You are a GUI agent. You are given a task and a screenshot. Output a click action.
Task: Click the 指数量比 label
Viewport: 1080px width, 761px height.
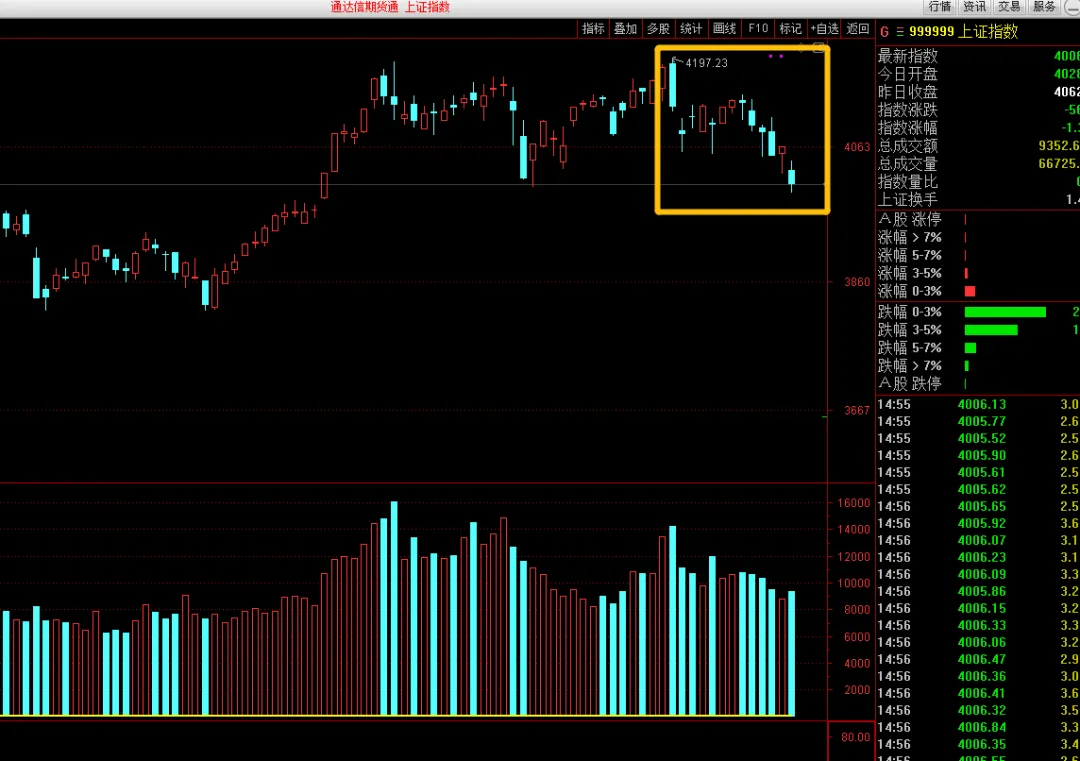(x=907, y=182)
